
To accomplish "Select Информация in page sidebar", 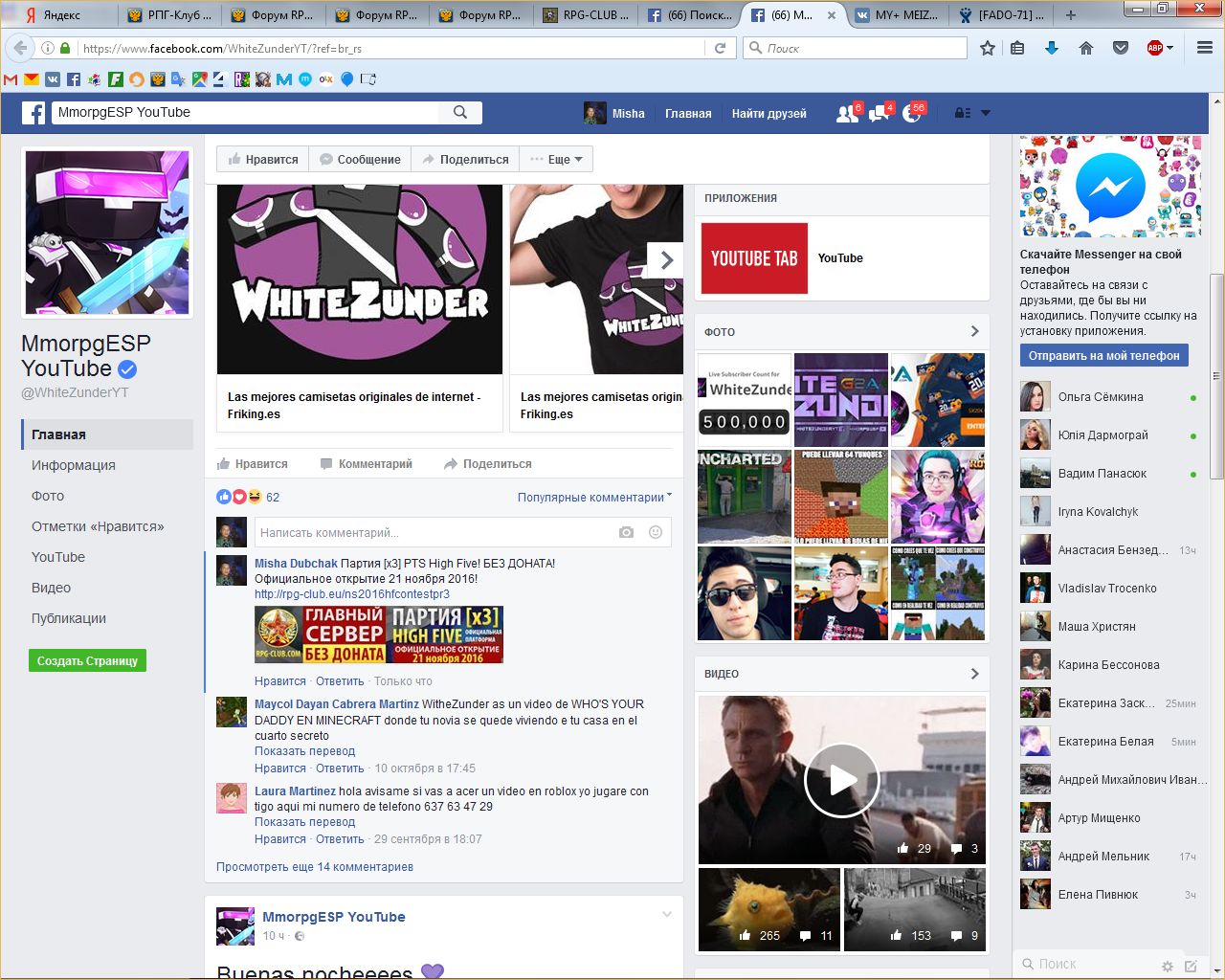I will point(74,465).
